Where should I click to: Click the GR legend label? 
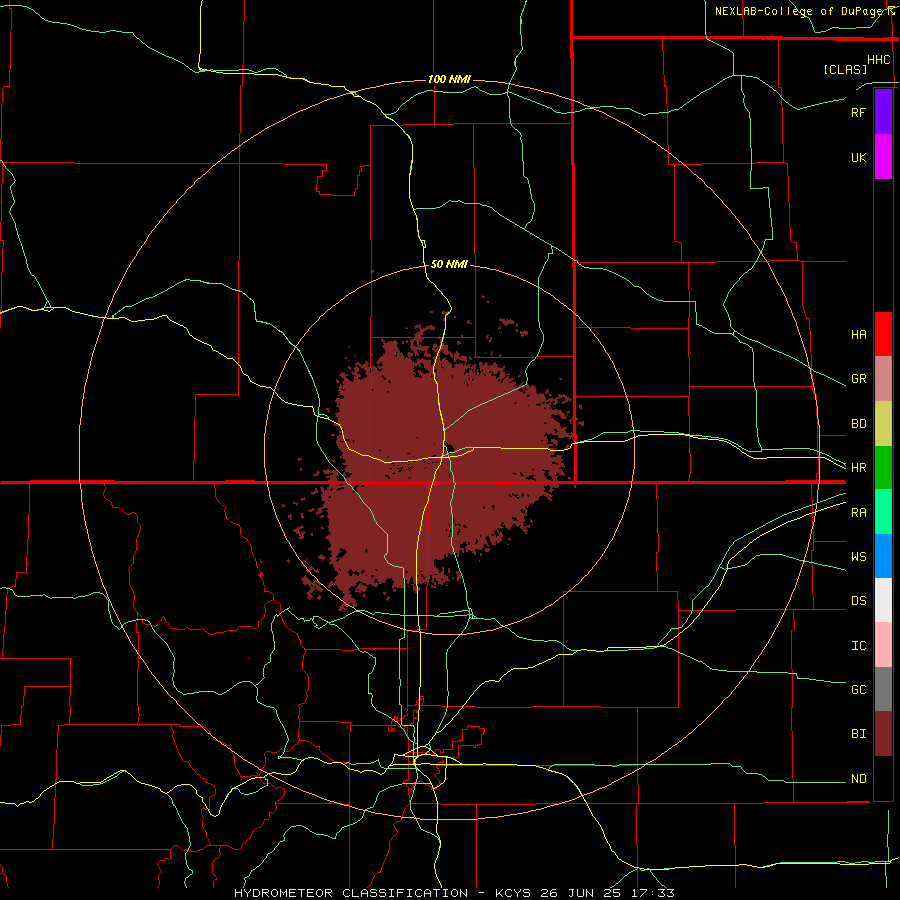(858, 379)
